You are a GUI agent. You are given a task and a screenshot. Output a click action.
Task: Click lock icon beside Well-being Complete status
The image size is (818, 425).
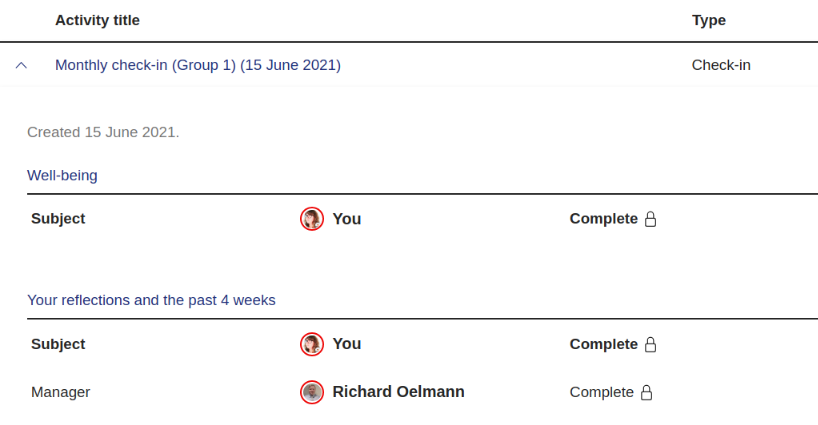pos(650,219)
